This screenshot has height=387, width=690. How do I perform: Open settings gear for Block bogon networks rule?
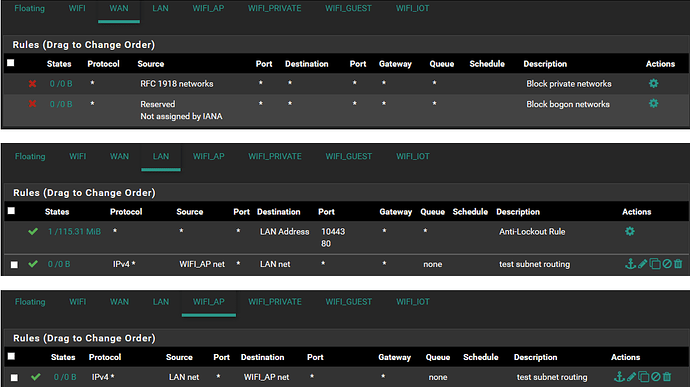[653, 103]
